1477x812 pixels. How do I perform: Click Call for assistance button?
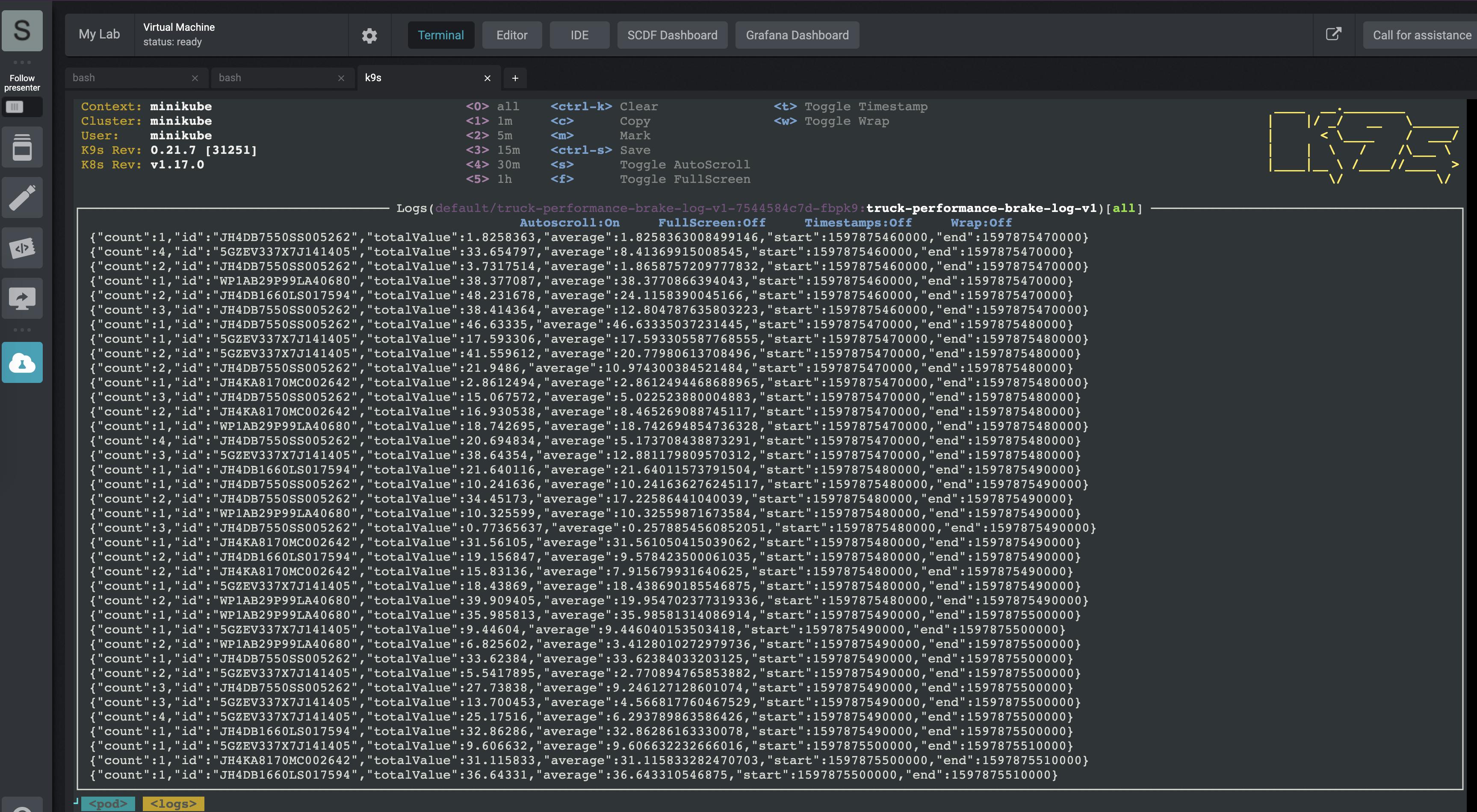tap(1421, 35)
